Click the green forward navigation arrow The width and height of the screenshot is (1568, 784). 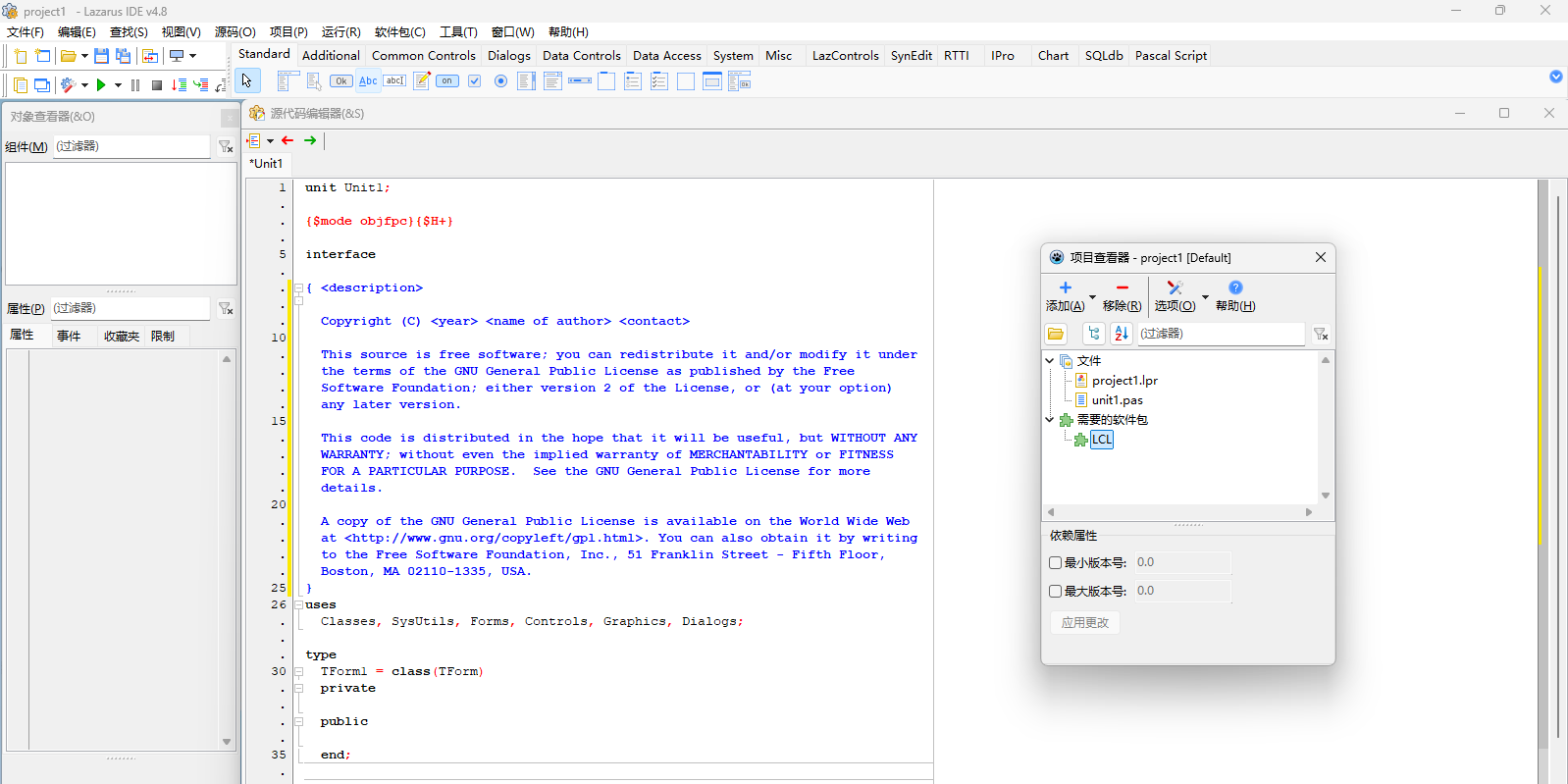310,140
